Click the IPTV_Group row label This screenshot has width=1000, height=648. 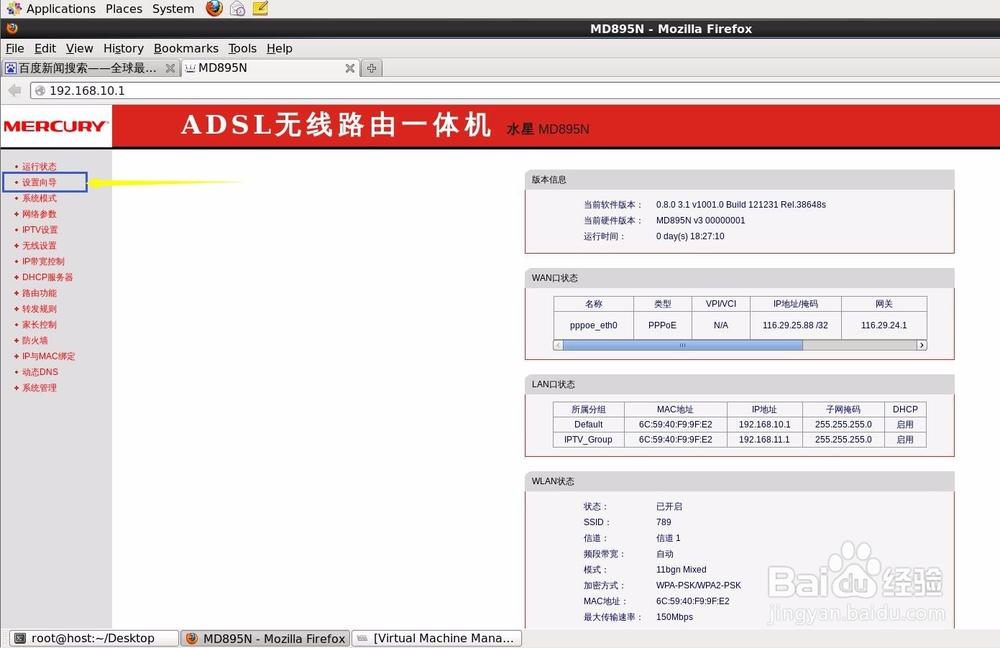[x=588, y=440]
